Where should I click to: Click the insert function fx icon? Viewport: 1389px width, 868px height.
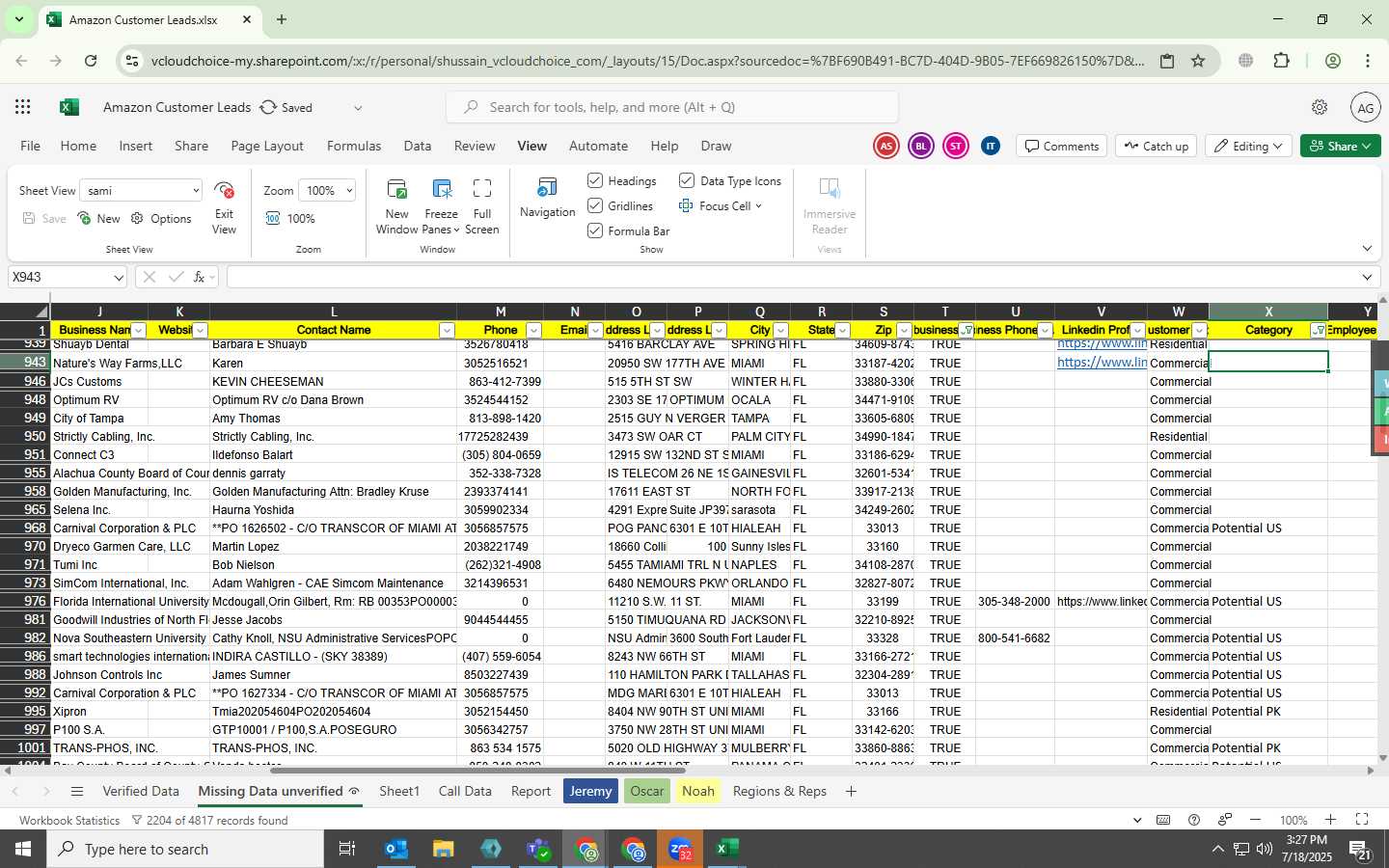pyautogui.click(x=200, y=277)
